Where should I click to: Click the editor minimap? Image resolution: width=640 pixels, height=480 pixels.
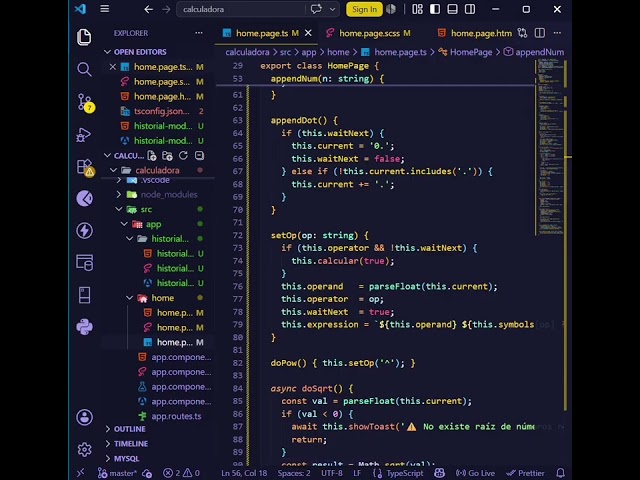click(x=550, y=147)
